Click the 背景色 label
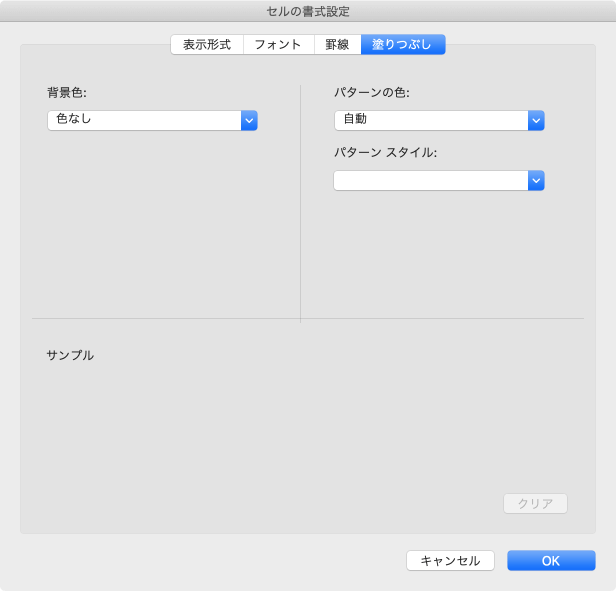This screenshot has height=591, width=616. [67, 93]
